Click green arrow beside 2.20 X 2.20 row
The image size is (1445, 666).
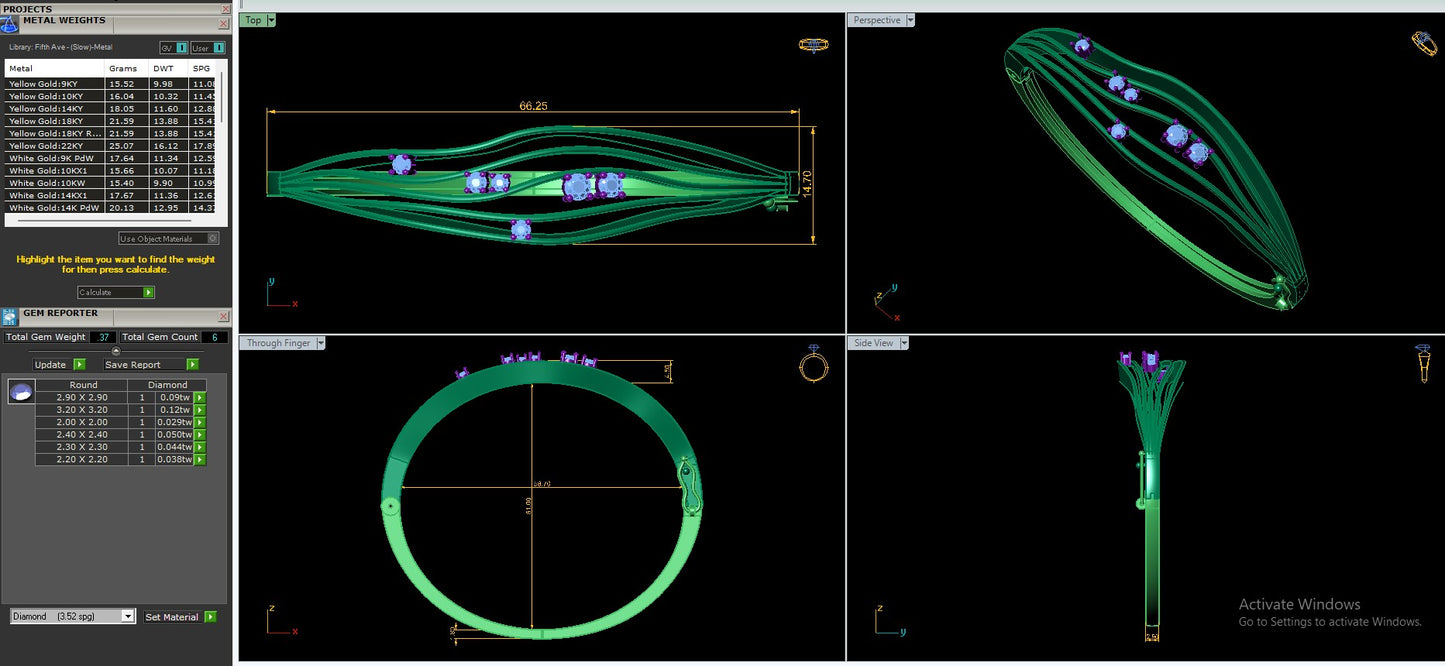point(200,460)
